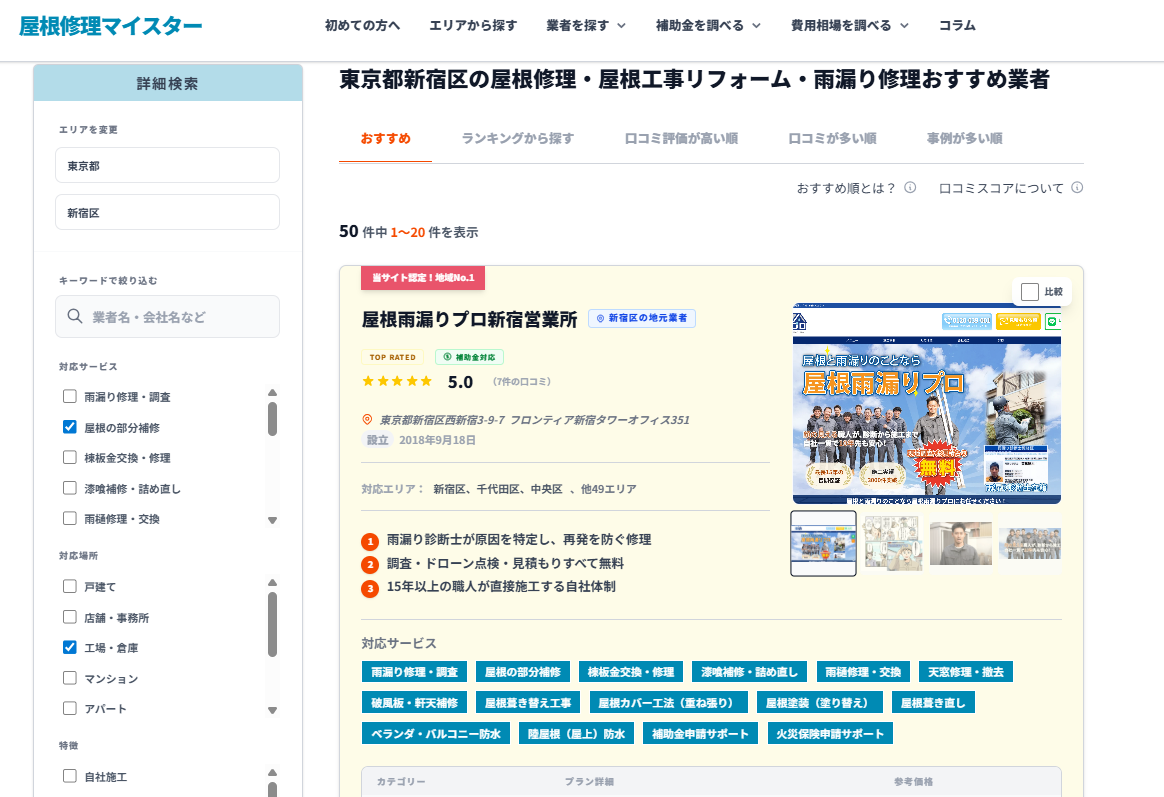Click the magnifier icon in keyword search
The image size is (1164, 797).
tap(74, 316)
